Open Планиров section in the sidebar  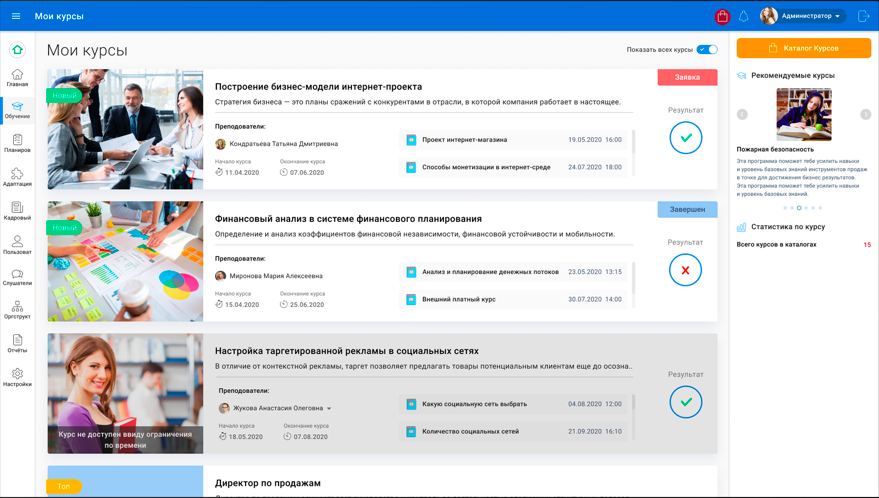[17, 144]
